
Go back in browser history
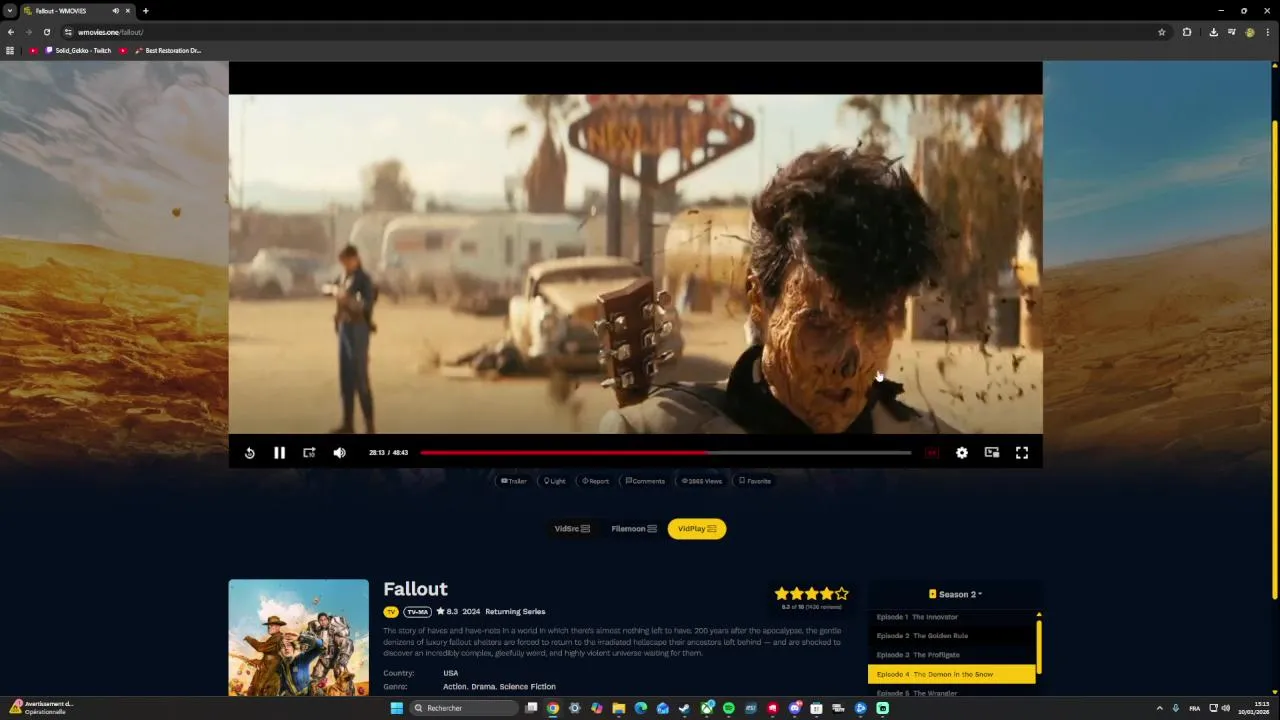[11, 32]
